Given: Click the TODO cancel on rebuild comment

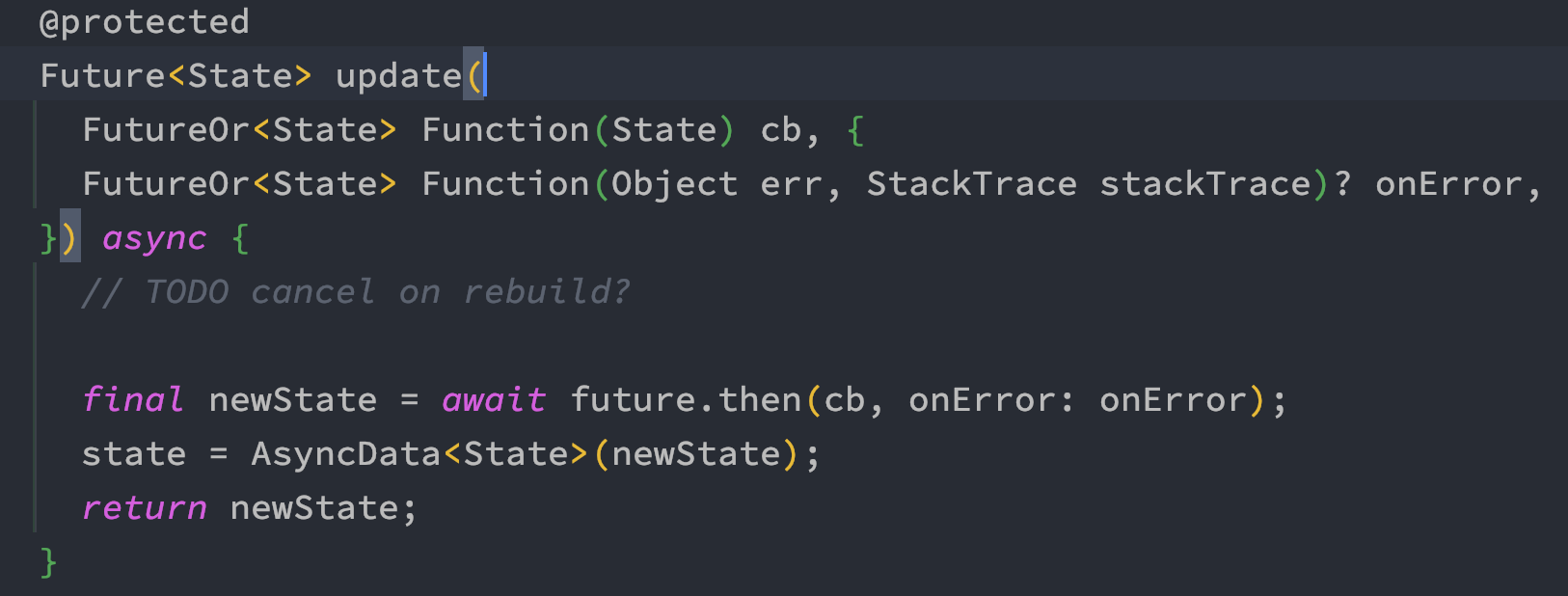Looking at the screenshot, I should pos(356,292).
